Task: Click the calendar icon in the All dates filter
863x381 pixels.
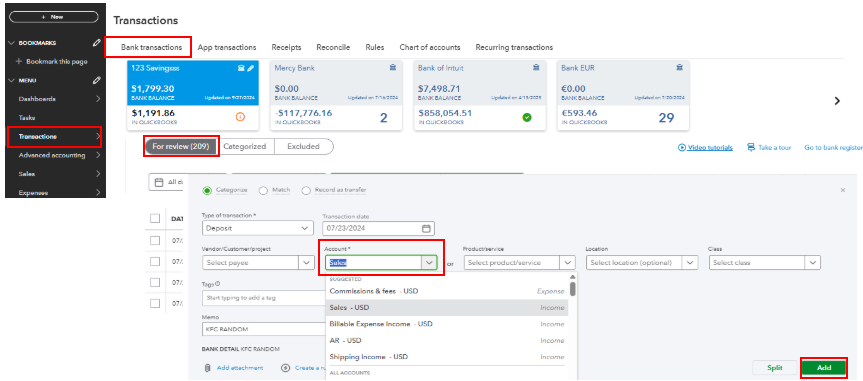Action: tap(159, 182)
